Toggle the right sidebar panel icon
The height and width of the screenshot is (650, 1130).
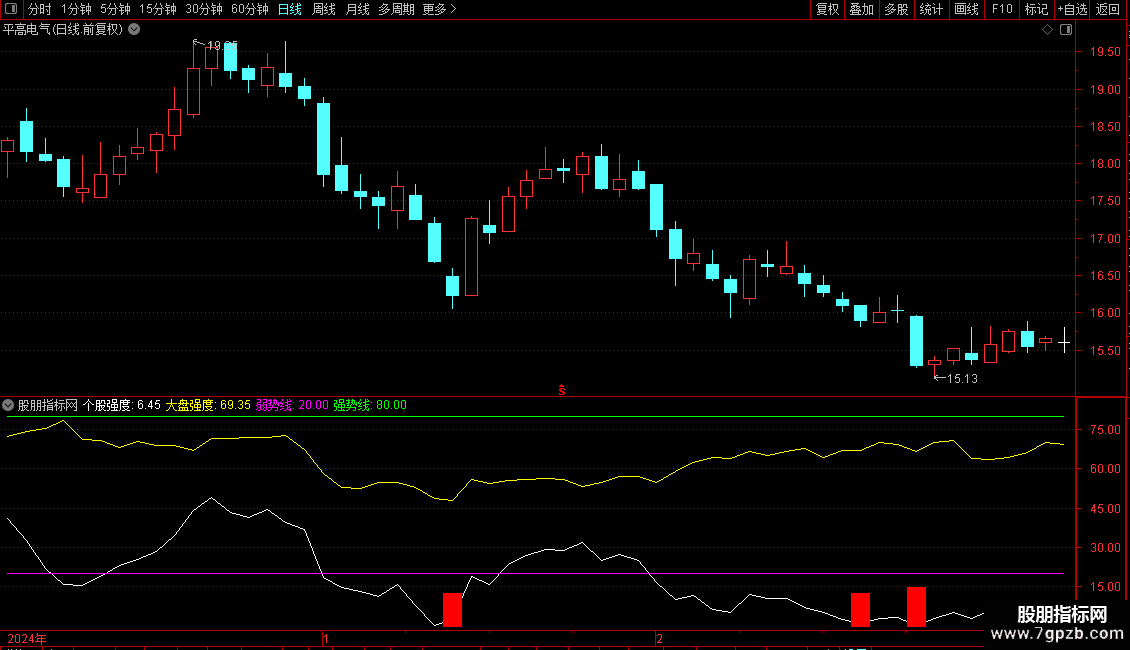point(1063,29)
